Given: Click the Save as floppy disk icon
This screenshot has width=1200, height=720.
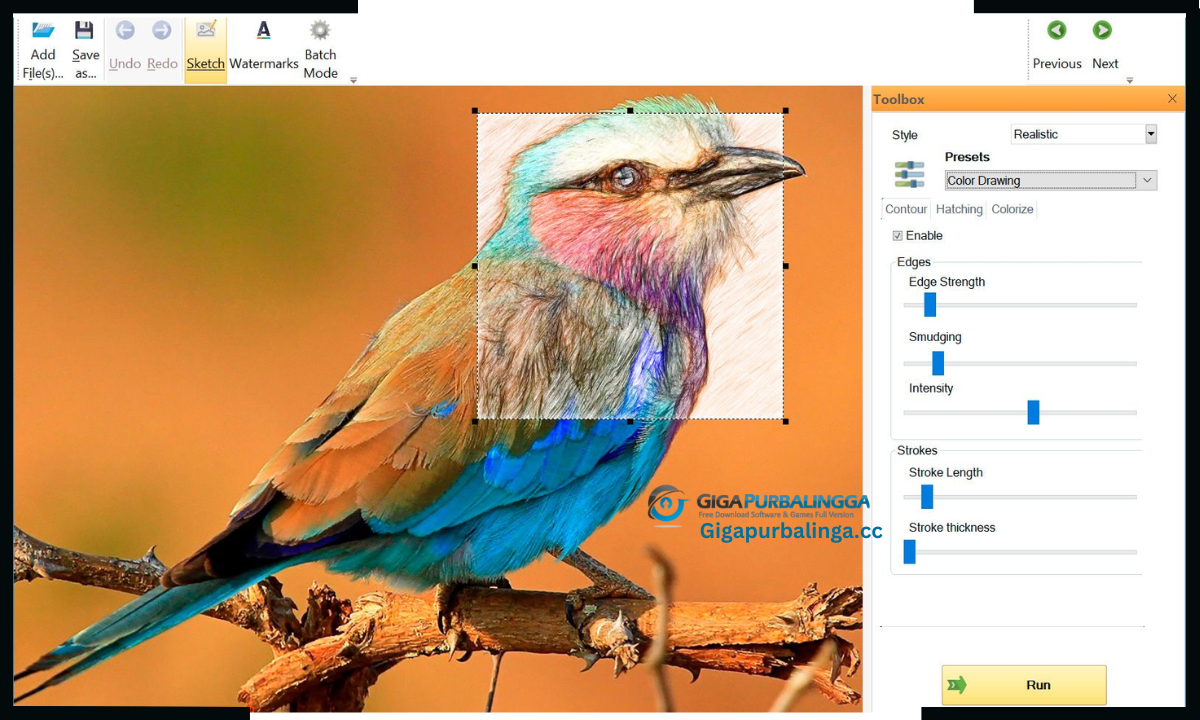Looking at the screenshot, I should 84,30.
